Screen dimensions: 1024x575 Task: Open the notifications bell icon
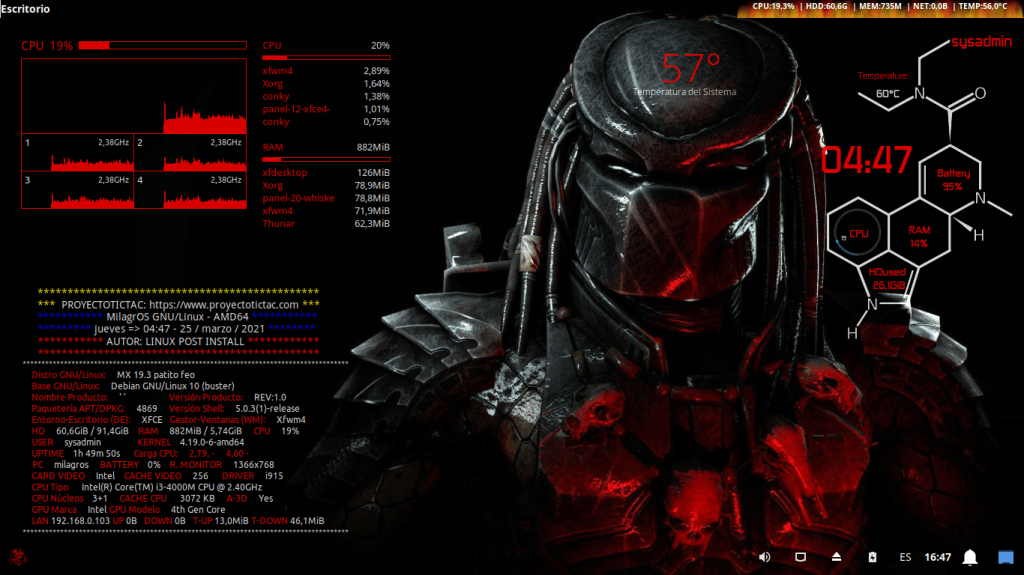pos(970,556)
